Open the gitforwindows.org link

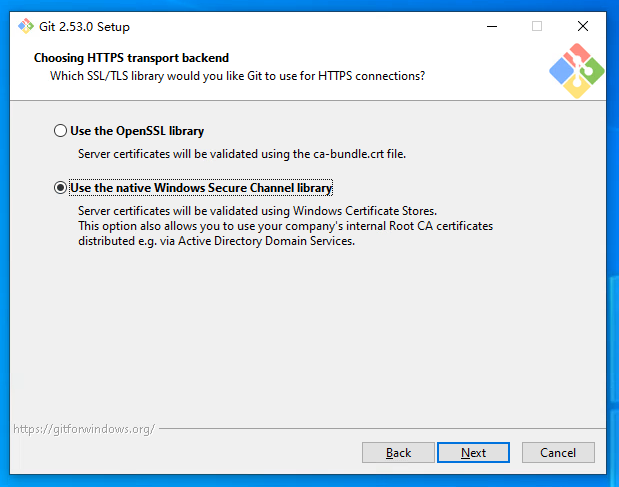tap(84, 429)
